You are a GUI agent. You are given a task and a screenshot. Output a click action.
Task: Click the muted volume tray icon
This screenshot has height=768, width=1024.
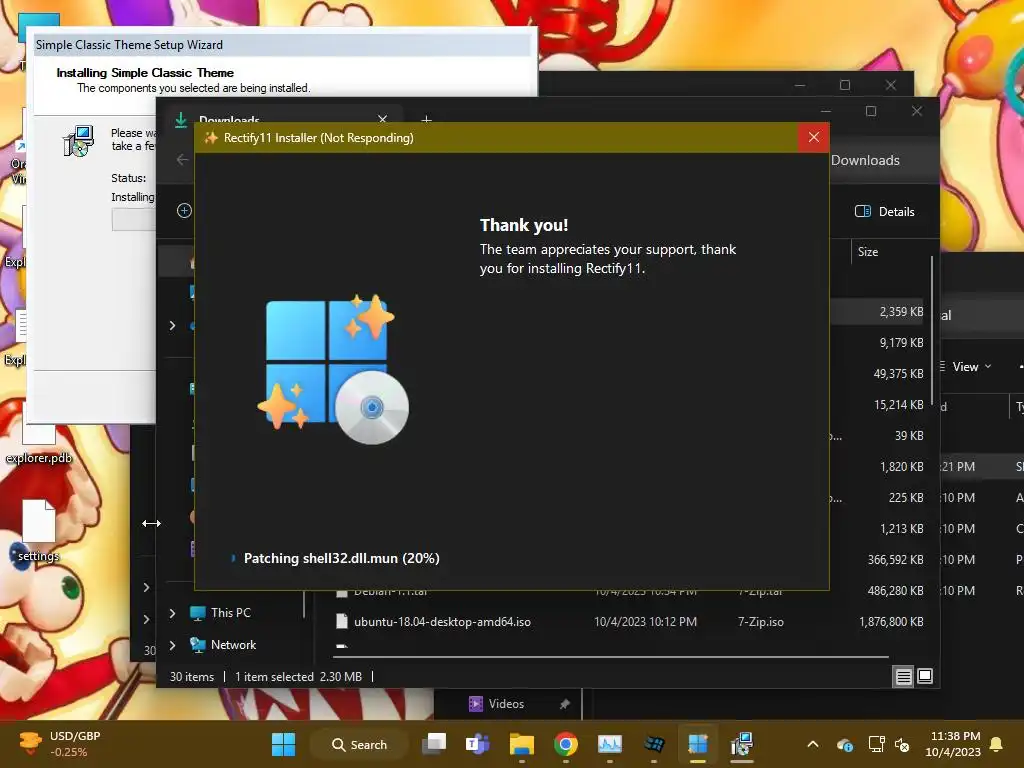pyautogui.click(x=902, y=744)
